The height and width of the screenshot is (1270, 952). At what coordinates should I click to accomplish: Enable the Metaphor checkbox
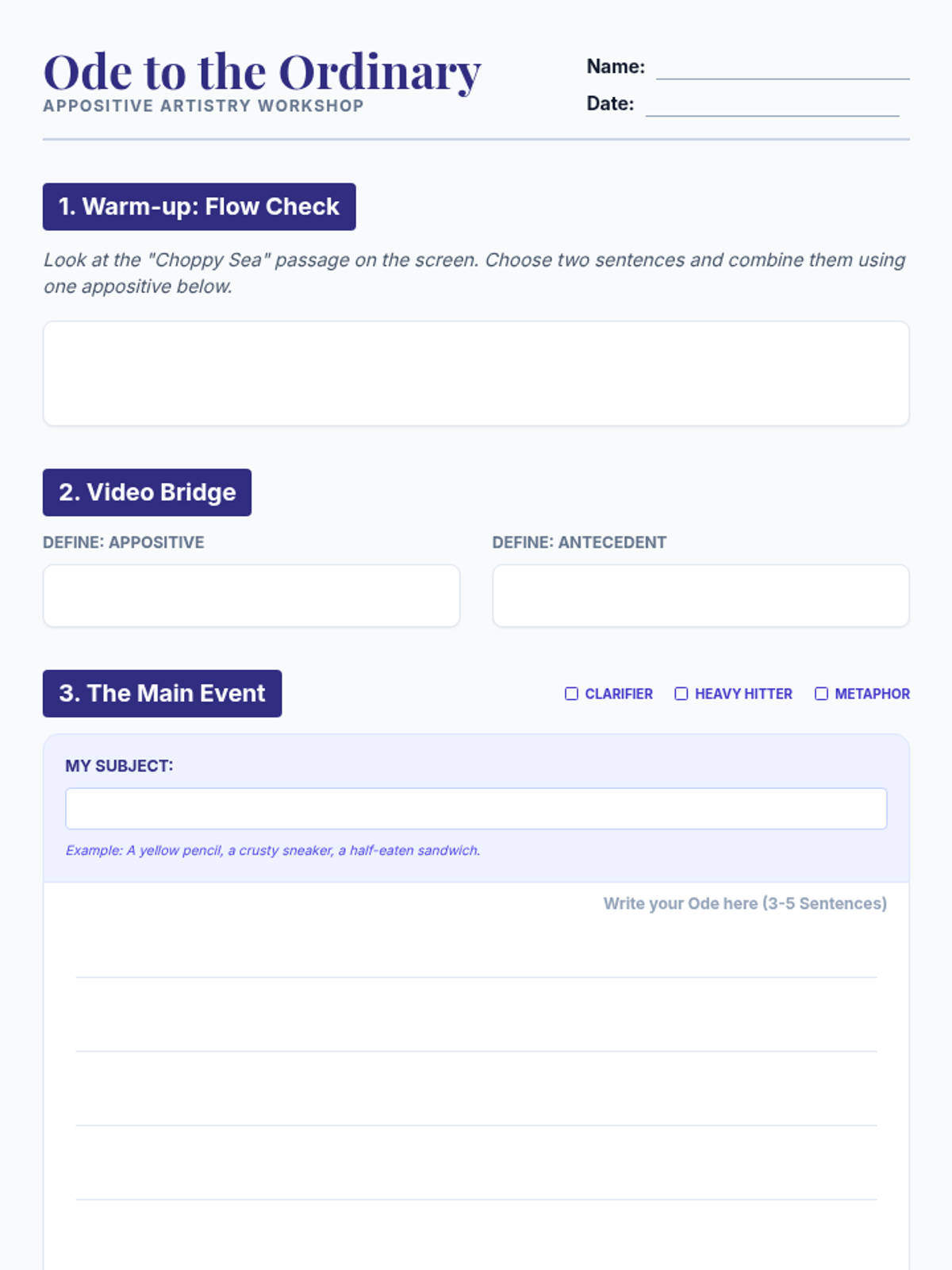point(821,694)
